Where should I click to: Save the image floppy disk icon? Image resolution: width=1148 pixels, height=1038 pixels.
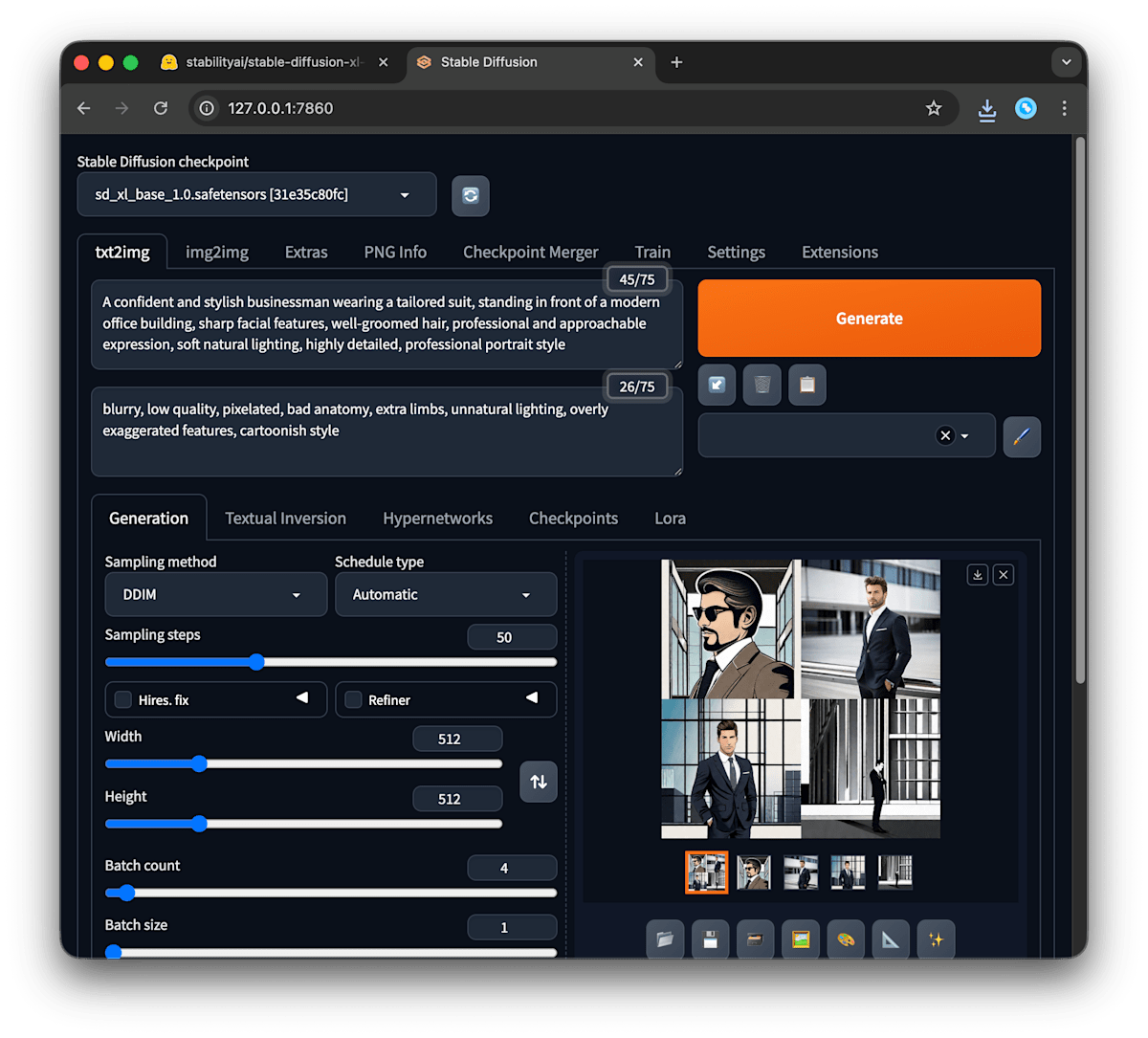click(710, 939)
